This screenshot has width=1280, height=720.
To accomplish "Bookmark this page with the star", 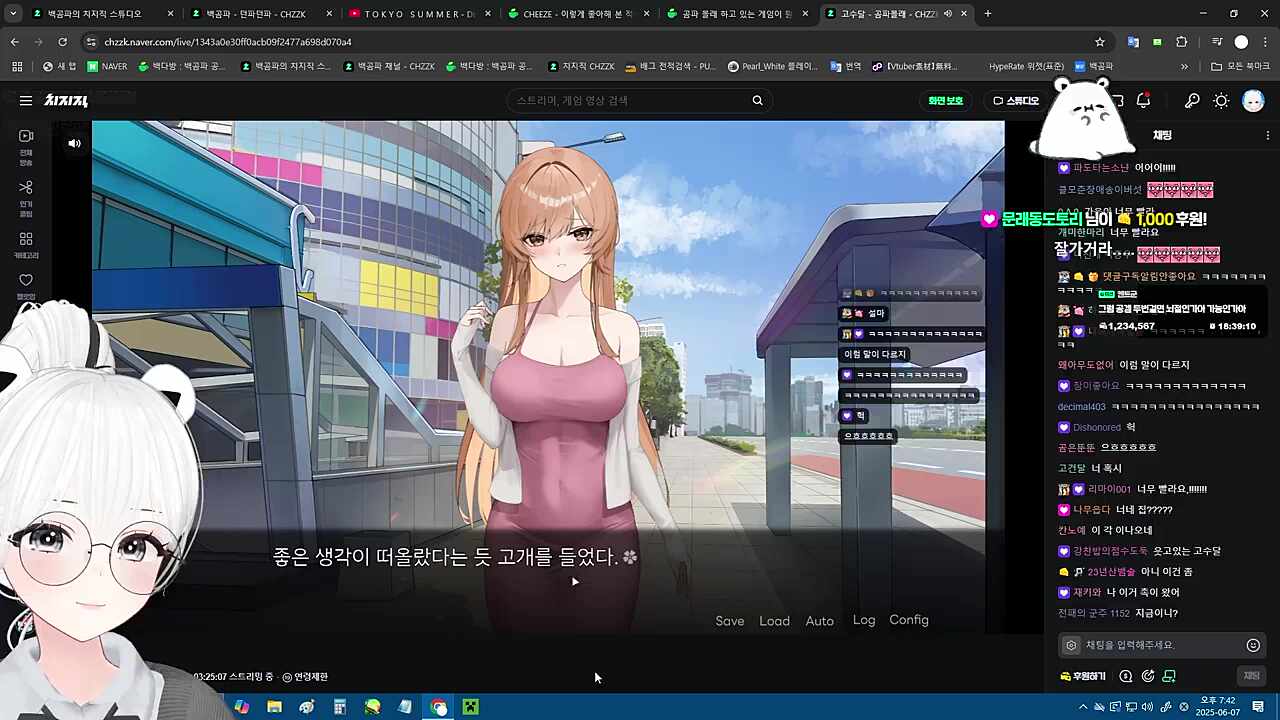I will (x=1100, y=42).
